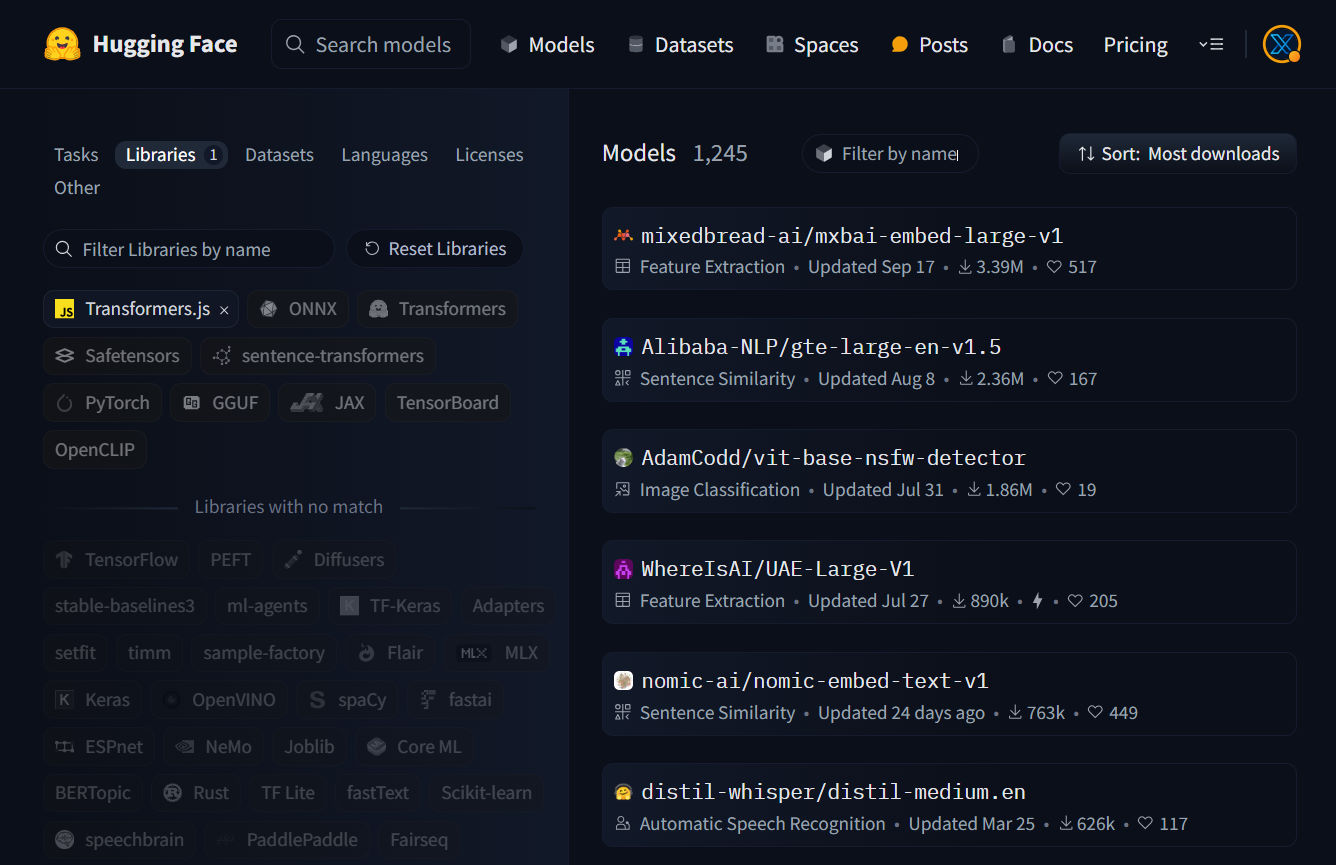Screen dimensions: 1336x865
Task: Remove the Transformers.js filter with its x
Action: point(224,310)
